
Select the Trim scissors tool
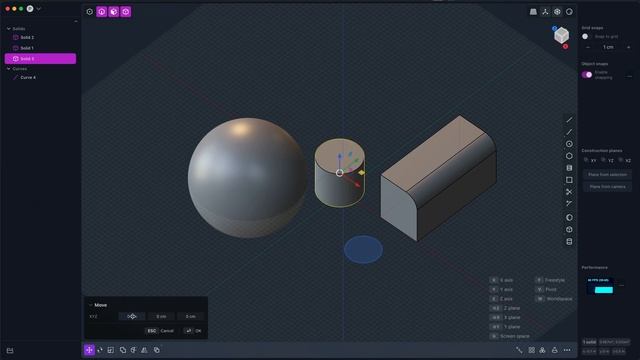[569, 192]
